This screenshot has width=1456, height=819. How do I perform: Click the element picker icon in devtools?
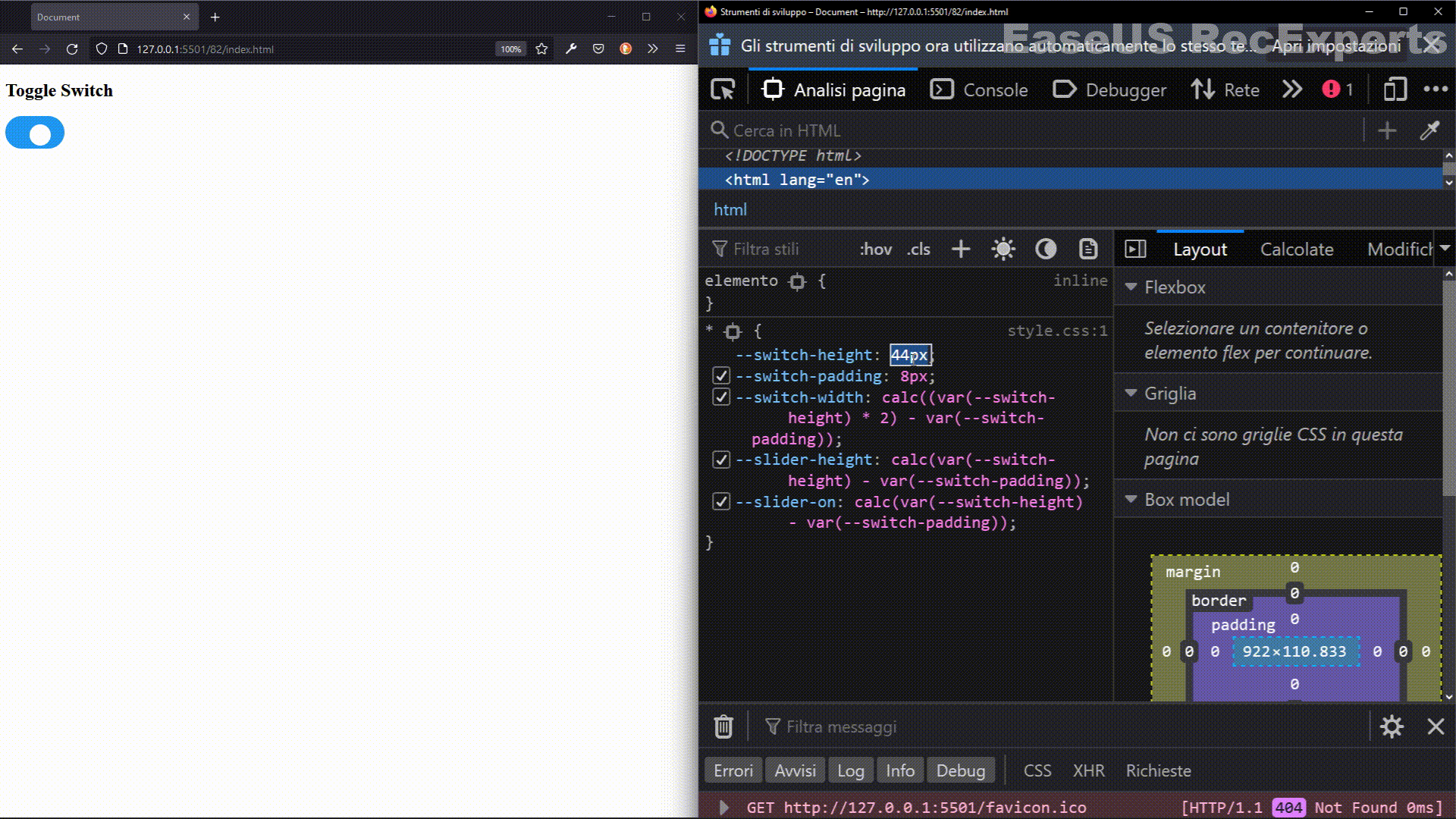click(723, 89)
